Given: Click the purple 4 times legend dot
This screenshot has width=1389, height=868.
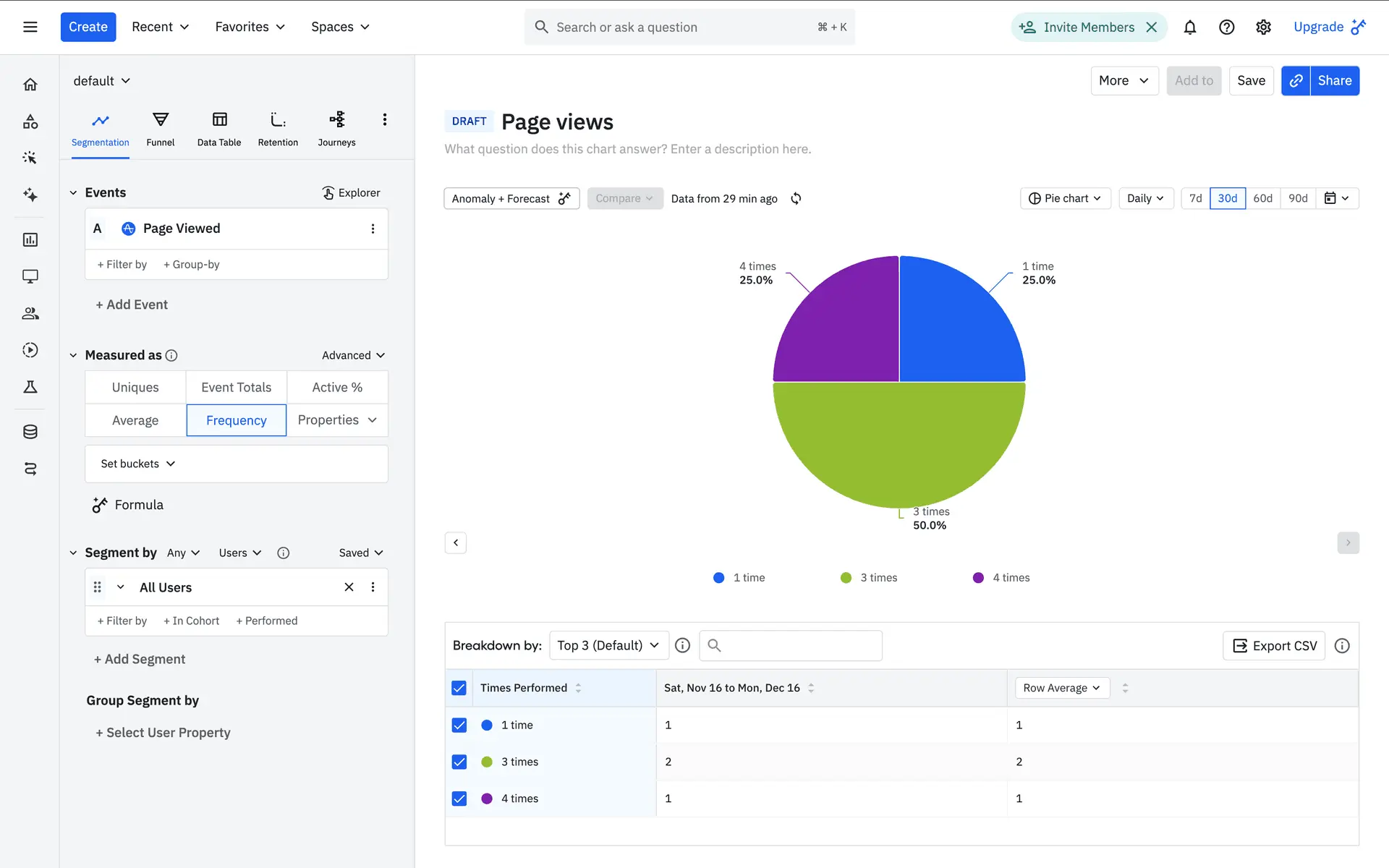Looking at the screenshot, I should [x=978, y=578].
